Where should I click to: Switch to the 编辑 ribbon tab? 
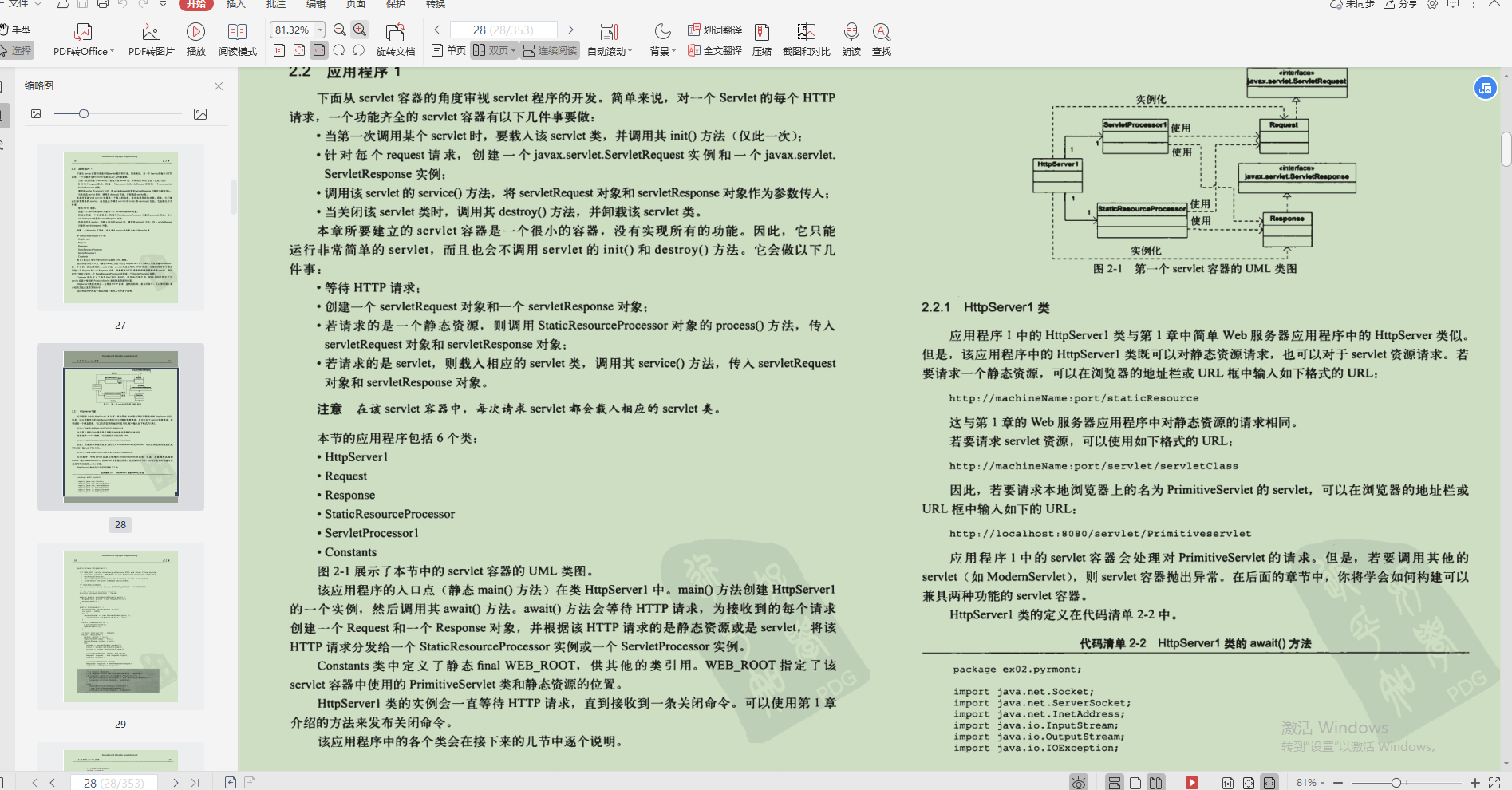[316, 4]
